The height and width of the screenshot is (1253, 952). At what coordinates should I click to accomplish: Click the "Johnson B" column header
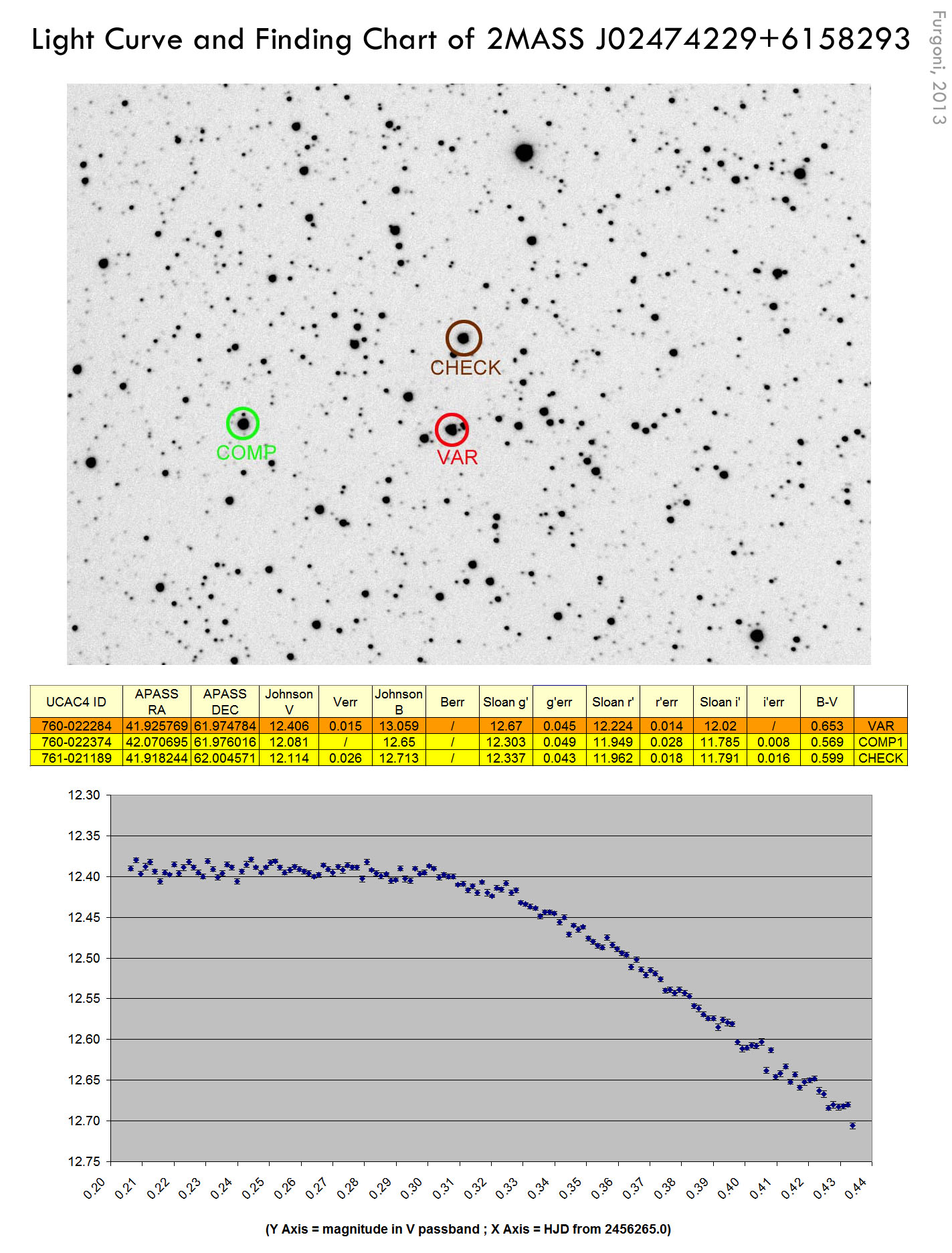tap(399, 702)
